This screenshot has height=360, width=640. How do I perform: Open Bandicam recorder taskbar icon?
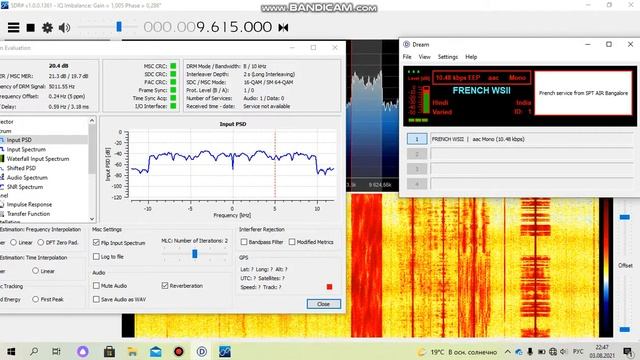tap(178, 351)
